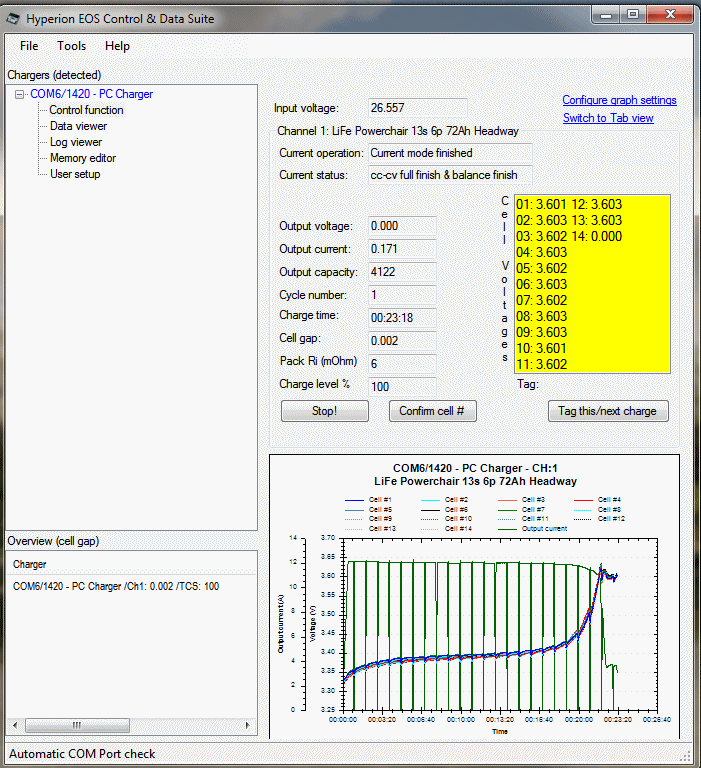Open the Help menu
This screenshot has height=768, width=701.
[117, 46]
